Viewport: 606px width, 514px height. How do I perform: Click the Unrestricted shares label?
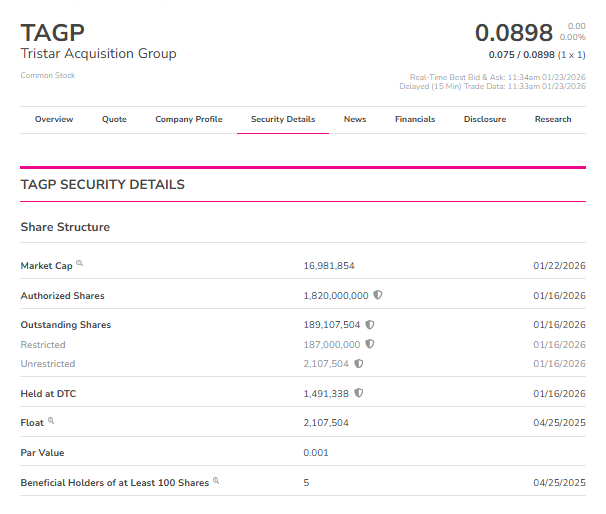click(48, 364)
